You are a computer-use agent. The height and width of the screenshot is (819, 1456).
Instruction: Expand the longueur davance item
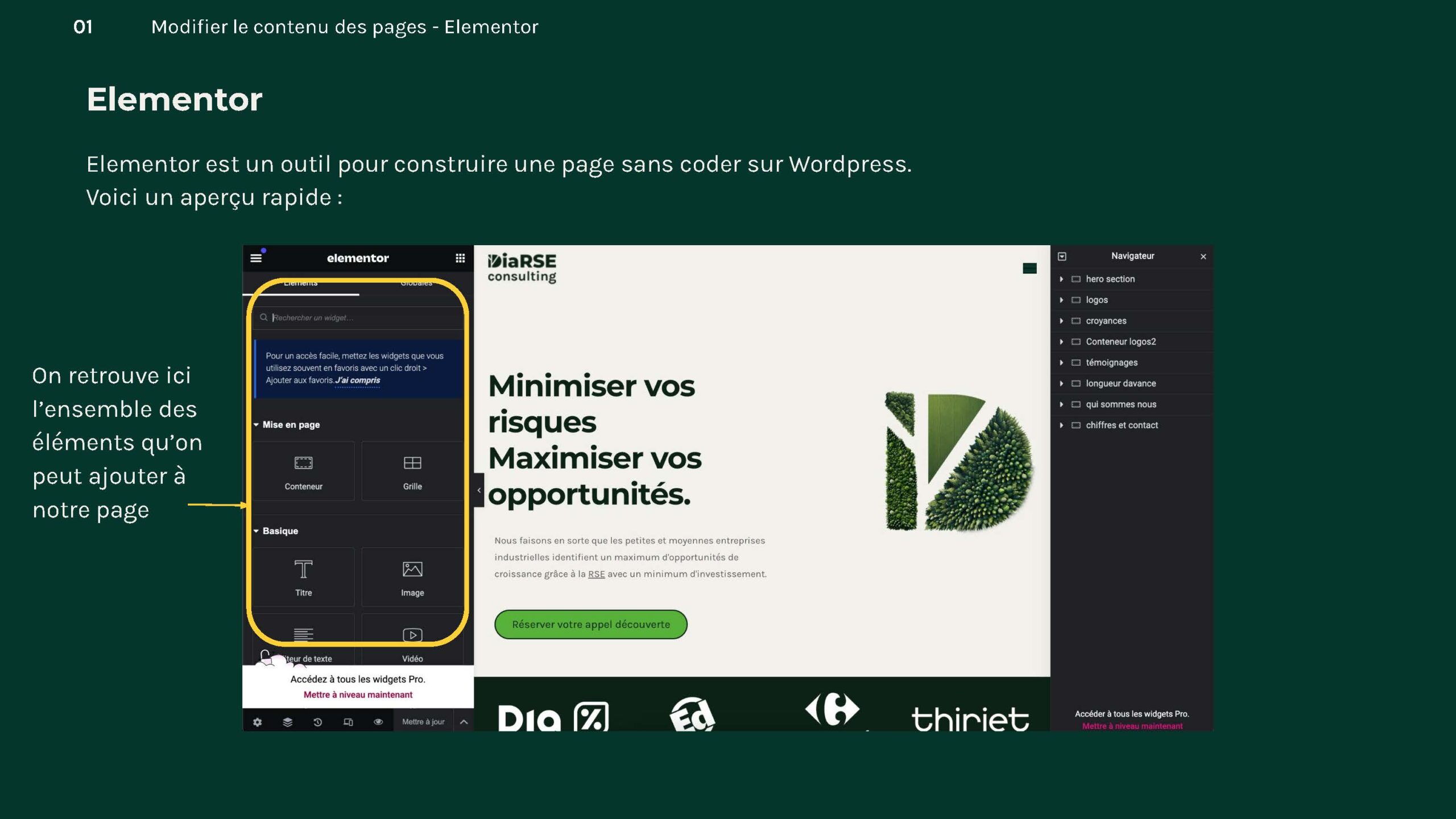click(1061, 383)
